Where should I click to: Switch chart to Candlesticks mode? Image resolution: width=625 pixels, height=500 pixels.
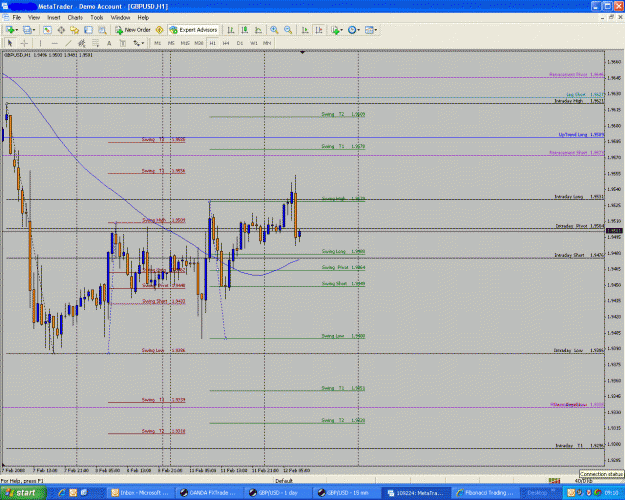(x=244, y=30)
